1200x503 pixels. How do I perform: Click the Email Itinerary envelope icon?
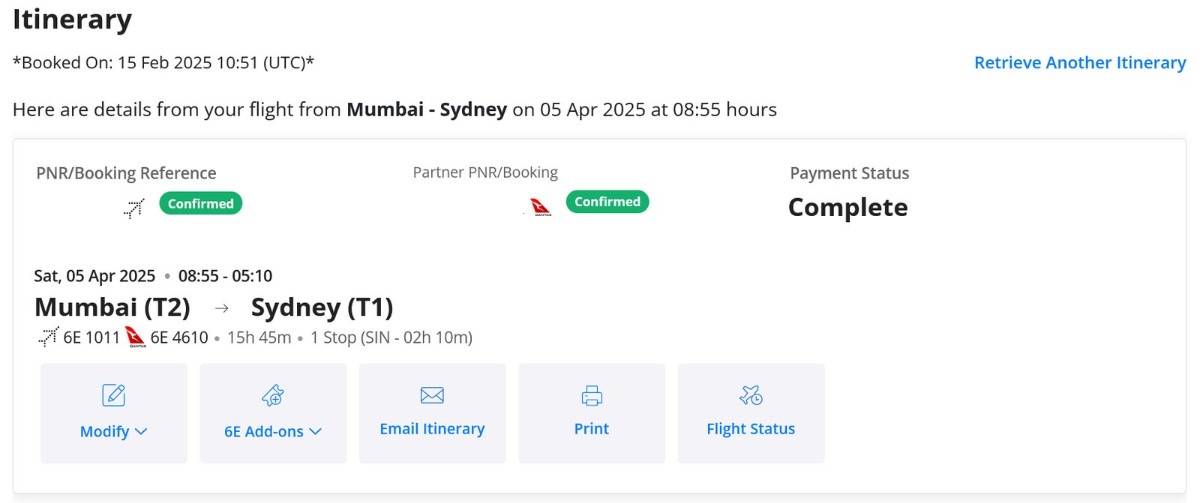tap(432, 395)
